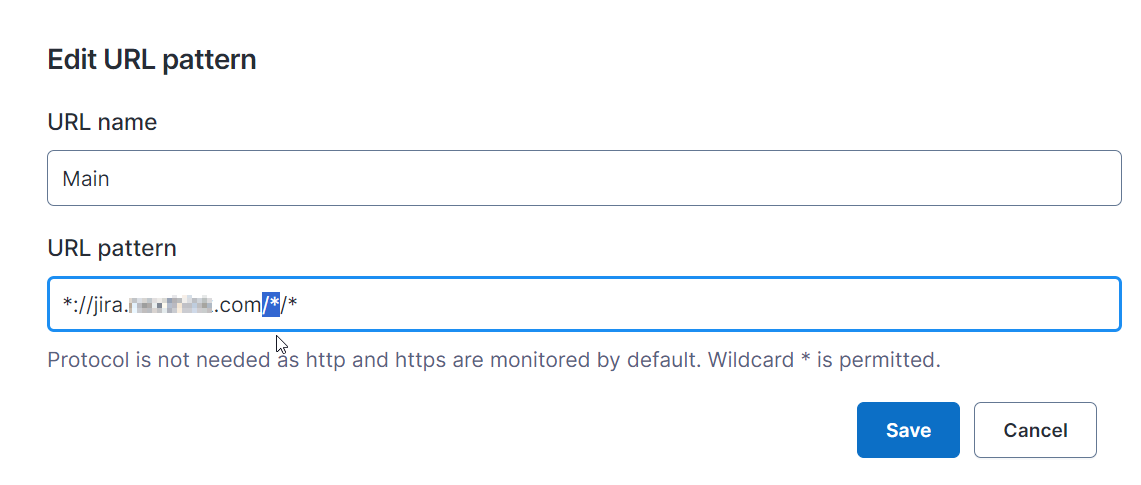Image resolution: width=1141 pixels, height=485 pixels.
Task: Click the word 'Protocol' in helper text
Action: point(87,359)
